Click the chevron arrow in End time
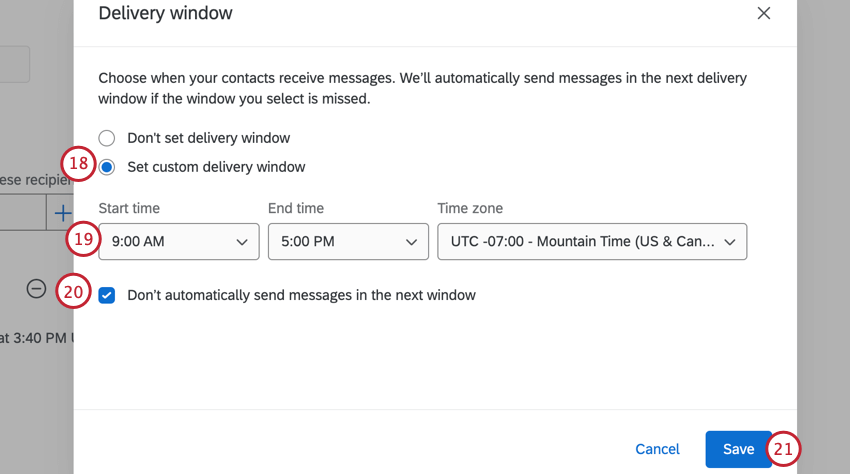The width and height of the screenshot is (850, 474). (410, 242)
